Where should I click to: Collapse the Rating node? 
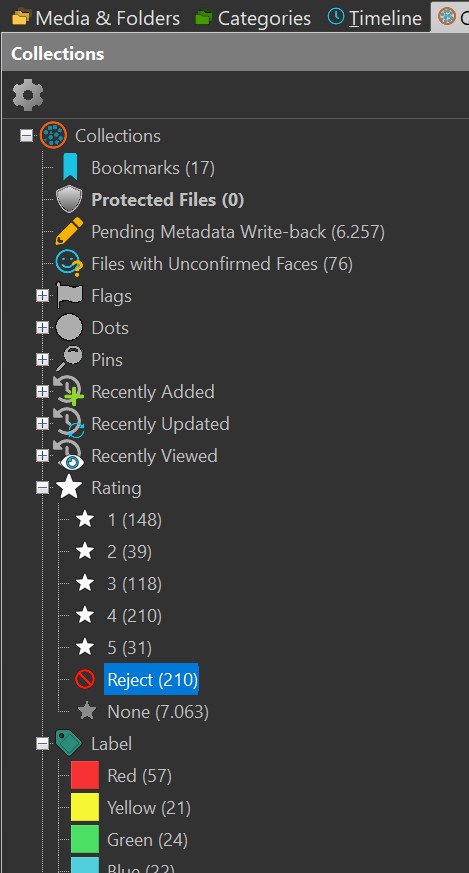[42, 488]
